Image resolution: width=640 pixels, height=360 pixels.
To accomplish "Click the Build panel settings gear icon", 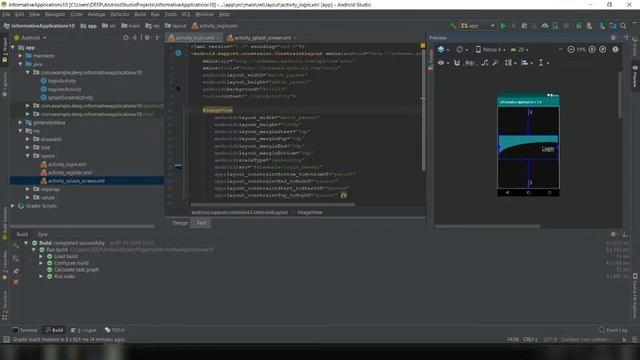I will 613,234.
